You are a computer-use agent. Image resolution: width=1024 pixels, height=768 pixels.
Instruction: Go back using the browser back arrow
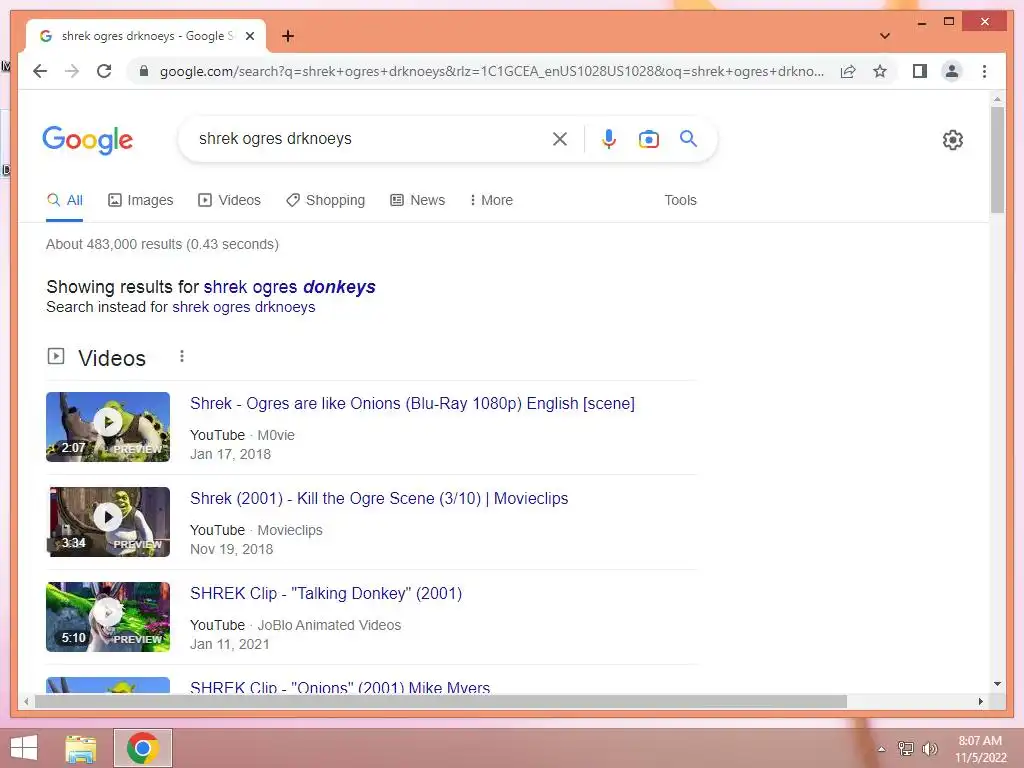40,71
